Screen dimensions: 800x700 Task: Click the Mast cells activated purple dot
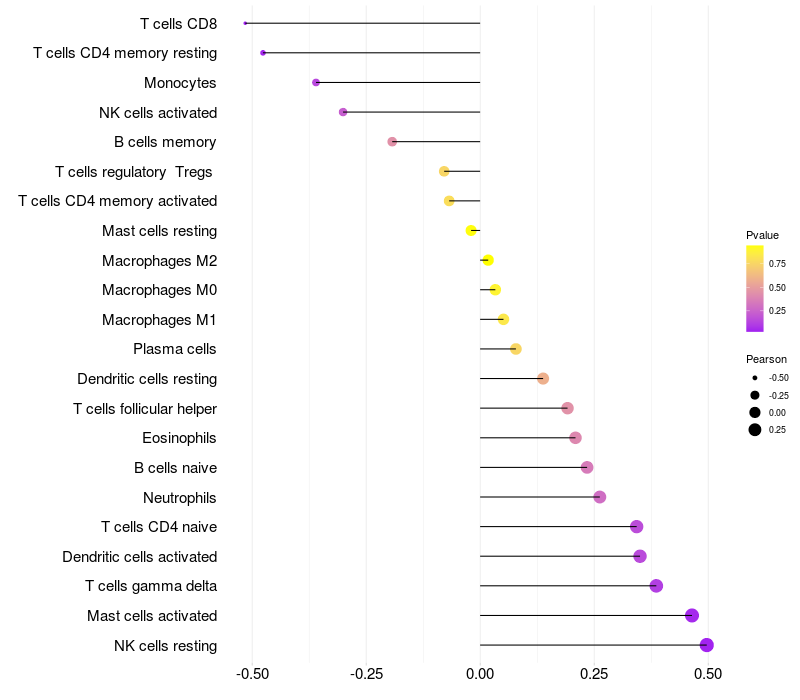tap(692, 616)
